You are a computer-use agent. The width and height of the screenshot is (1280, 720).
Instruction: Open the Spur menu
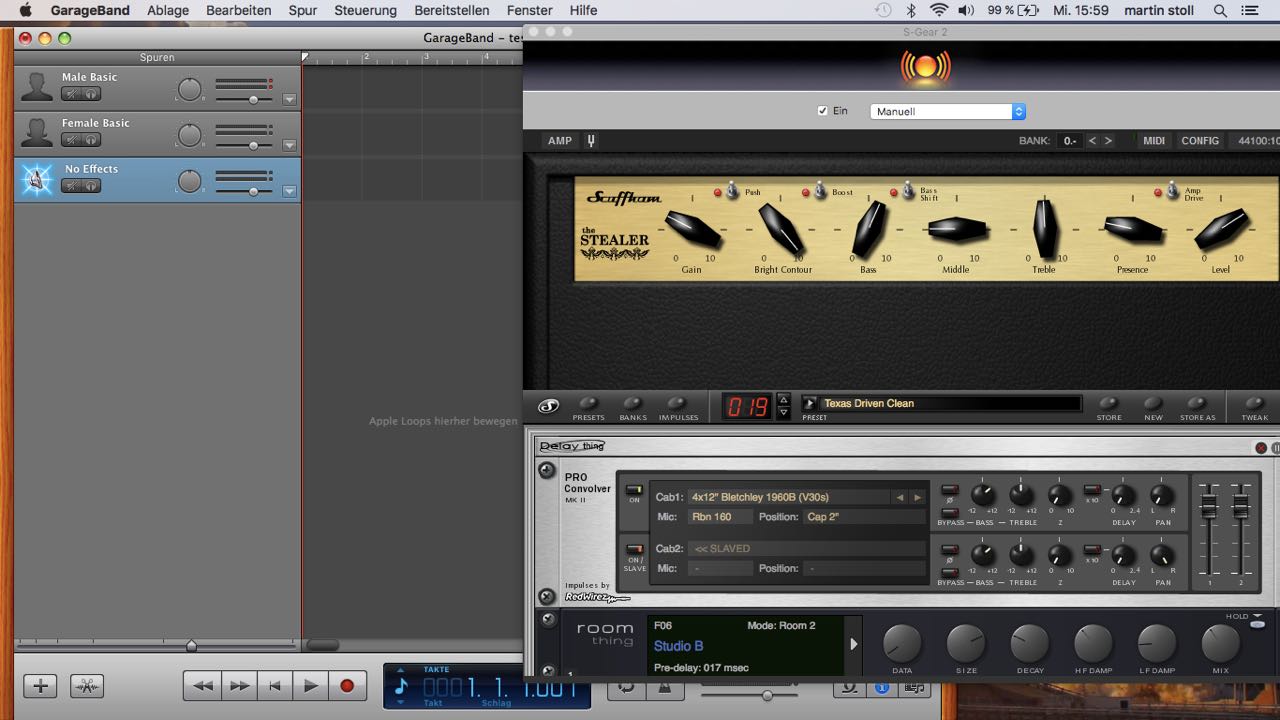click(x=303, y=10)
